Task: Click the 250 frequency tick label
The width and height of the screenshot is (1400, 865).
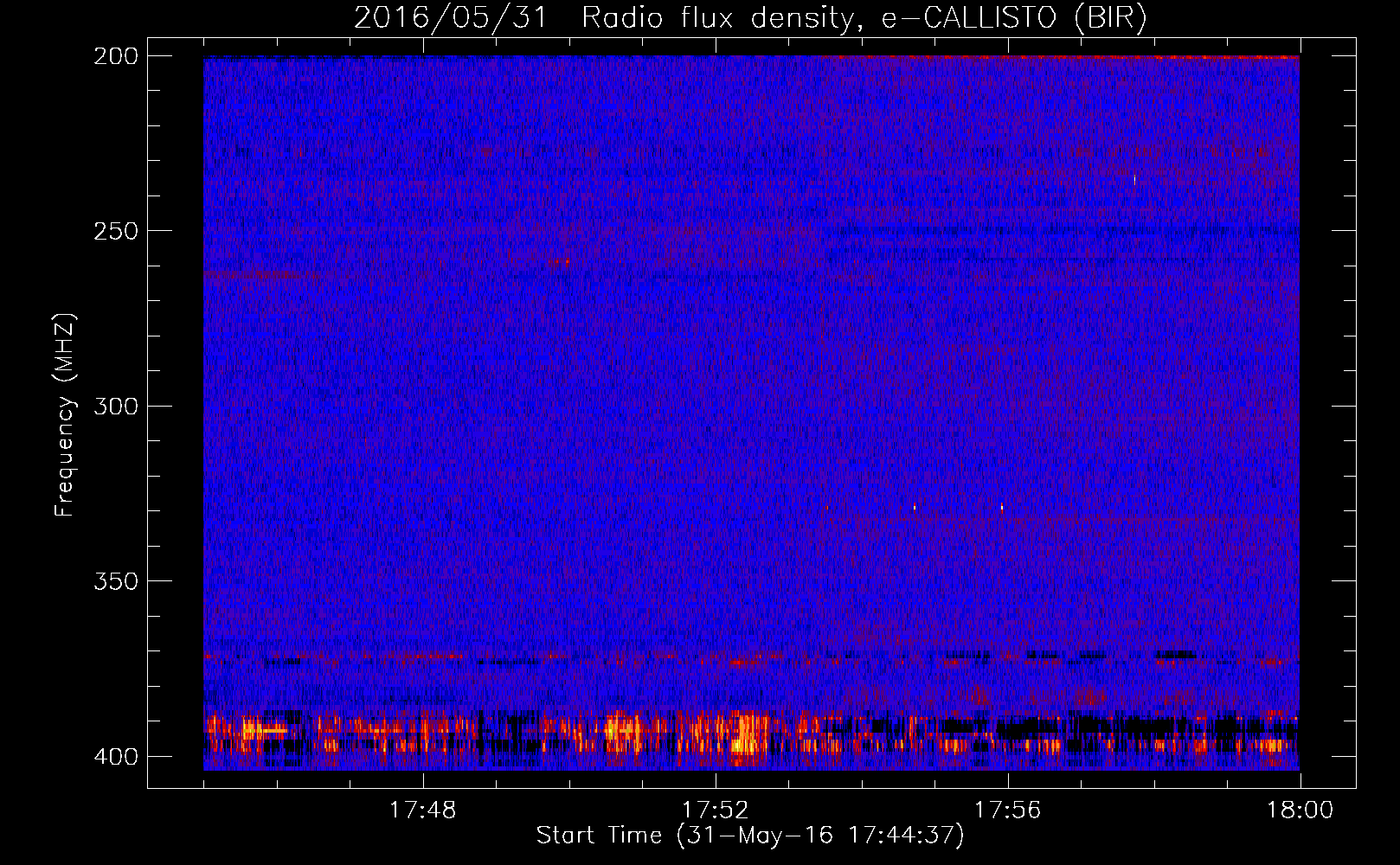Action: click(x=115, y=231)
